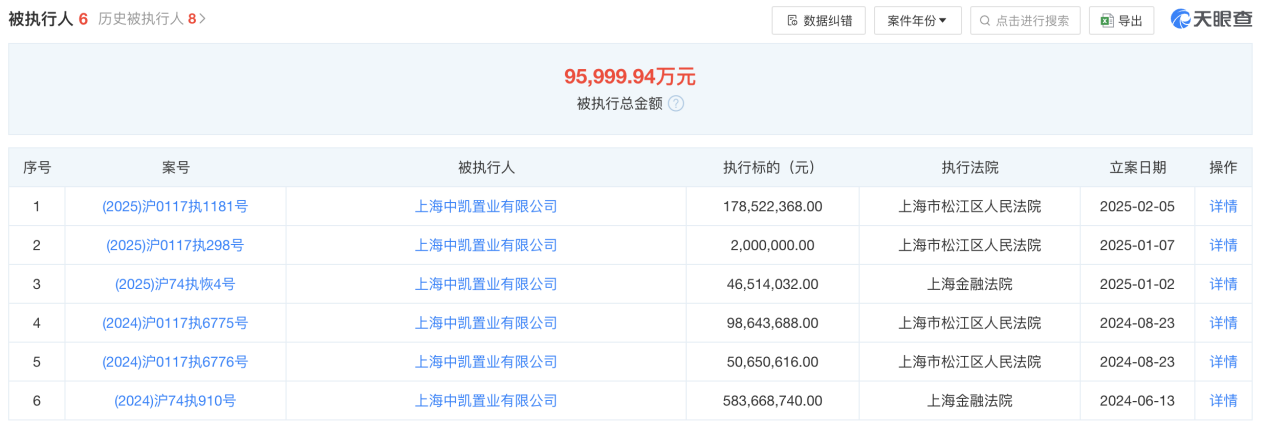Click the amount 50,650,616.00
This screenshot has width=1267, height=446.
click(772, 362)
